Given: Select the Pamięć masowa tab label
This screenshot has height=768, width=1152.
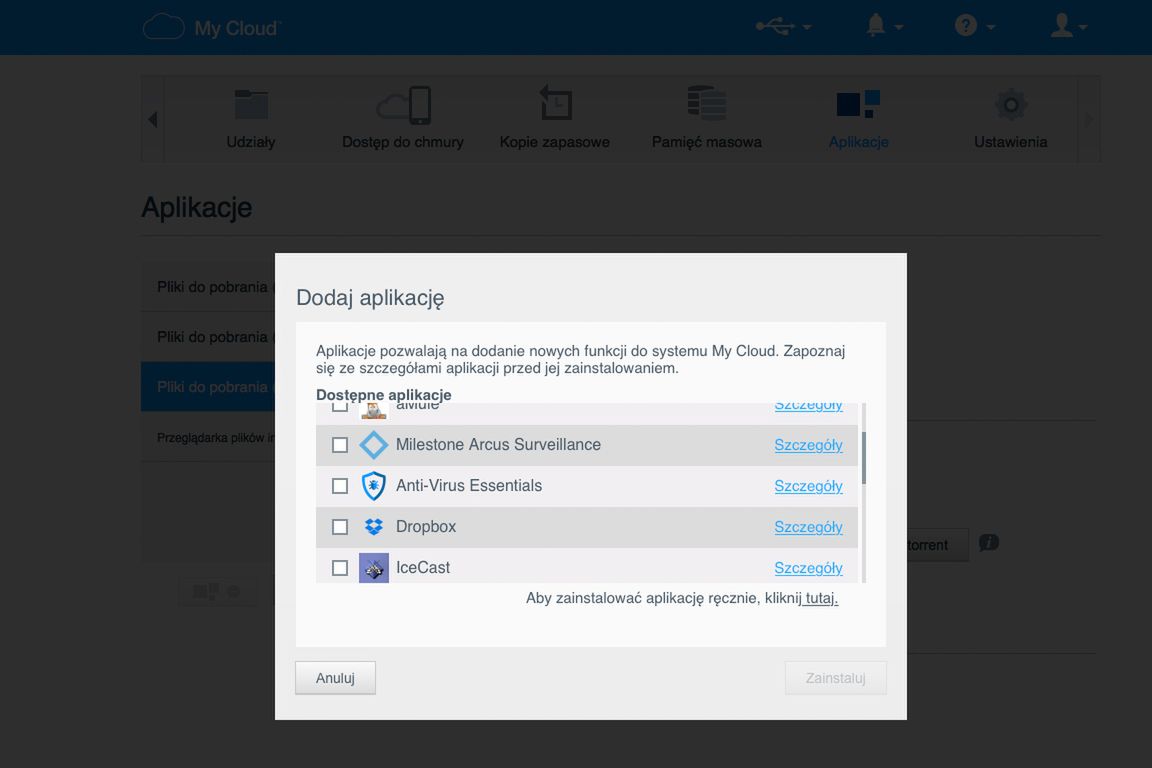Looking at the screenshot, I should point(707,142).
